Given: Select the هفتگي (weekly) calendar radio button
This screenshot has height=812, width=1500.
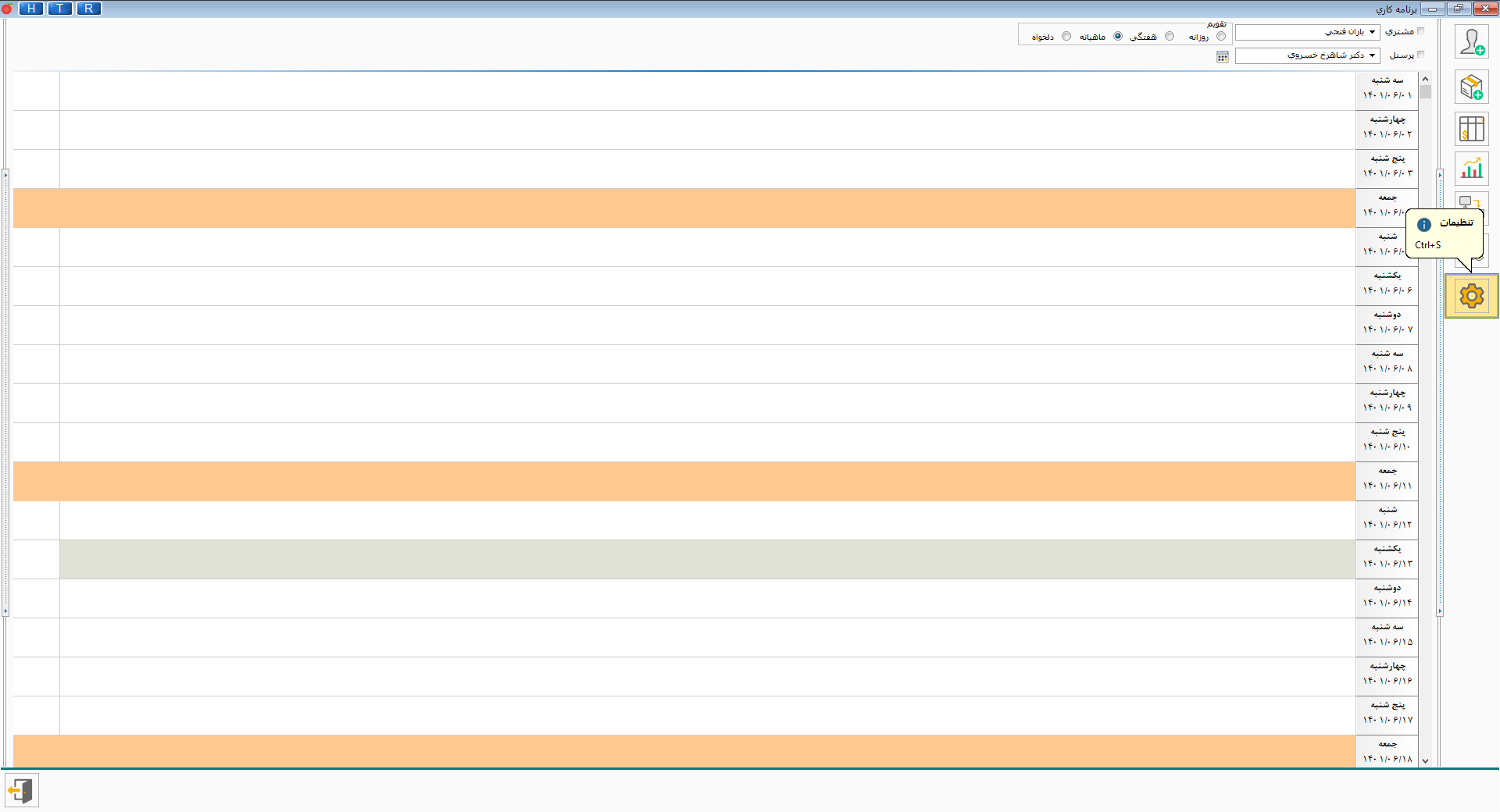Looking at the screenshot, I should [1170, 37].
